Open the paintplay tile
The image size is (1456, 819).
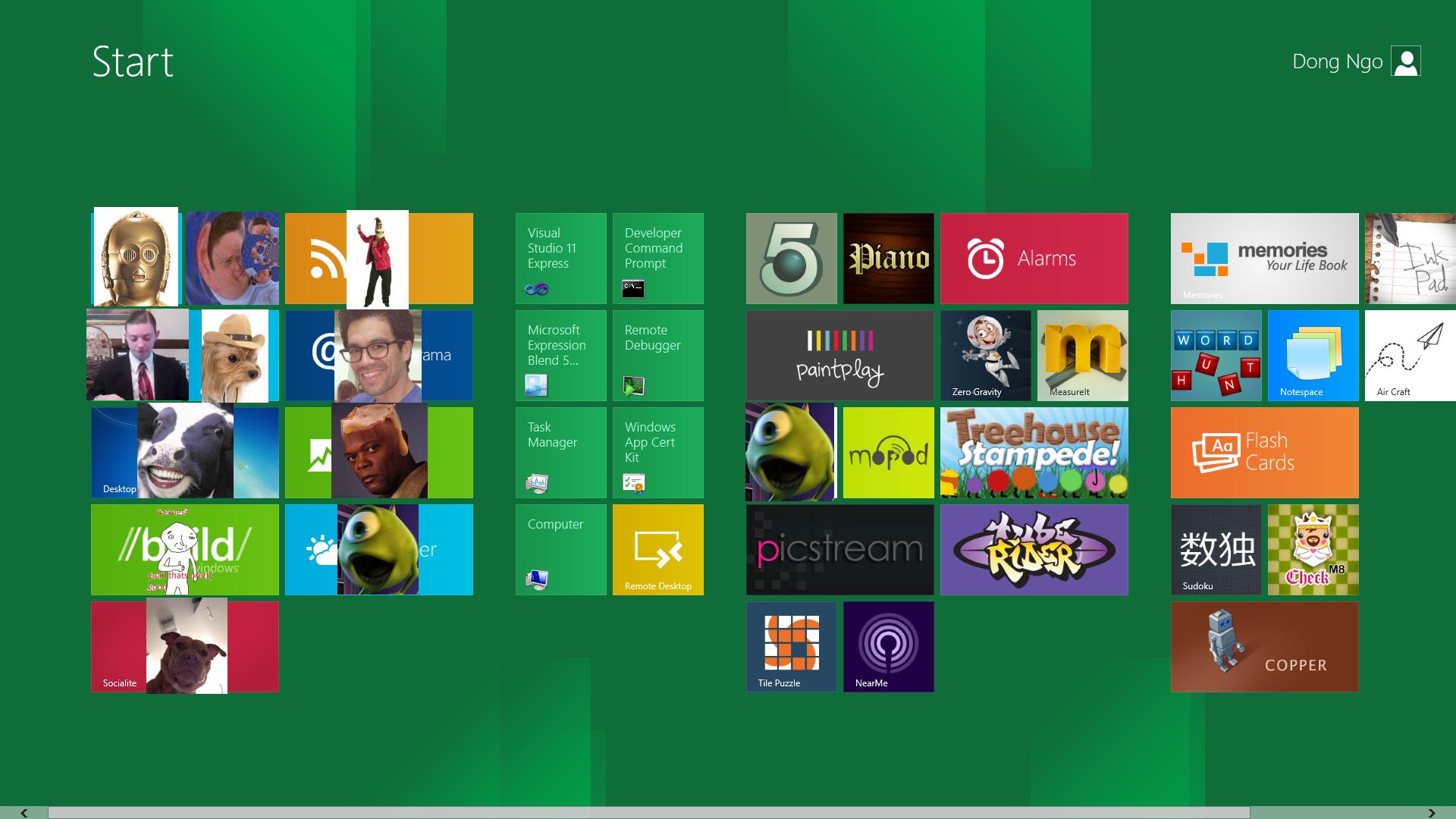pos(839,356)
